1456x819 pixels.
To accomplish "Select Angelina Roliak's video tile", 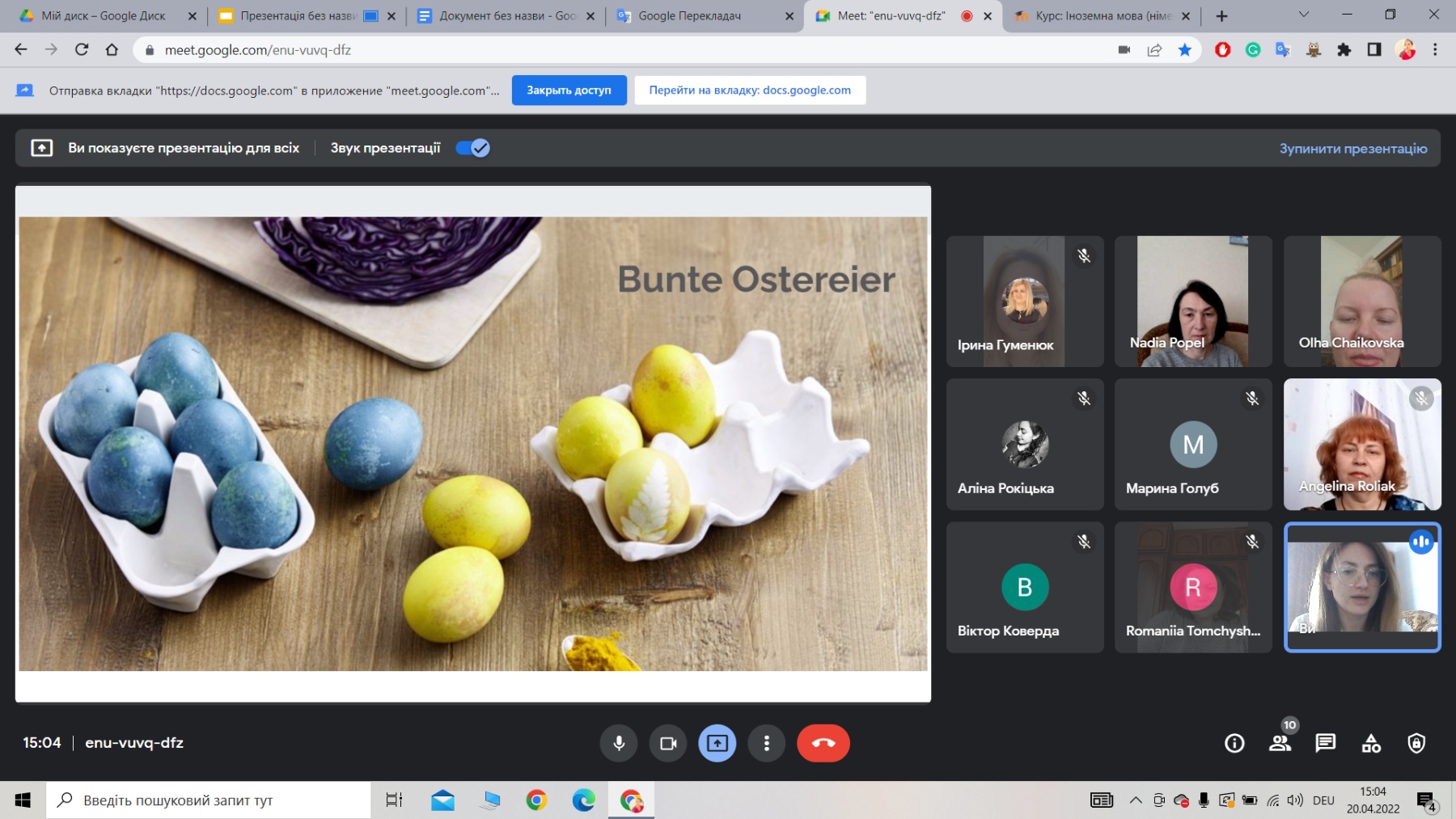I will pos(1362,444).
